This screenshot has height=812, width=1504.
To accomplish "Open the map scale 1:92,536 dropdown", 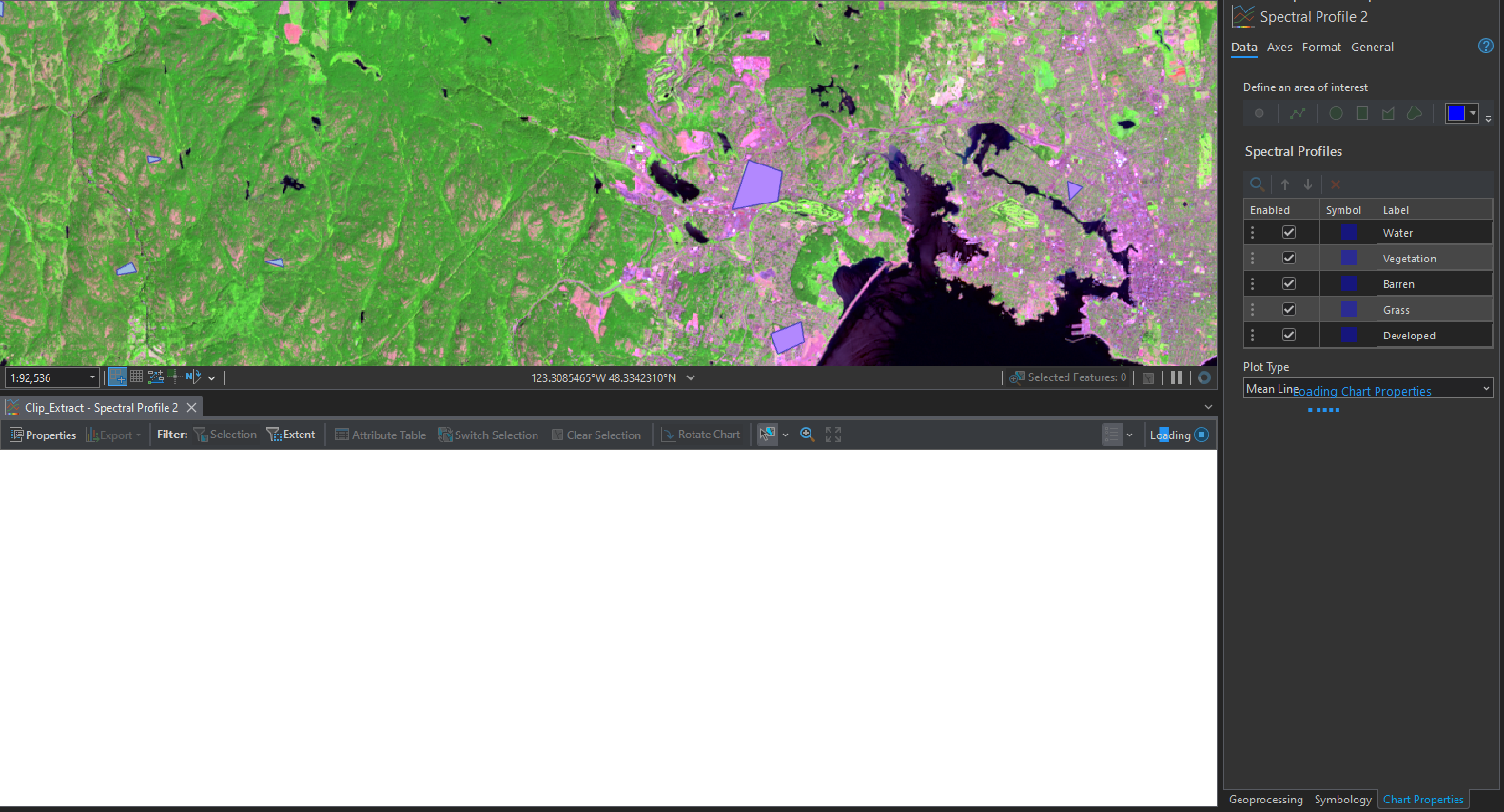I will coord(92,377).
